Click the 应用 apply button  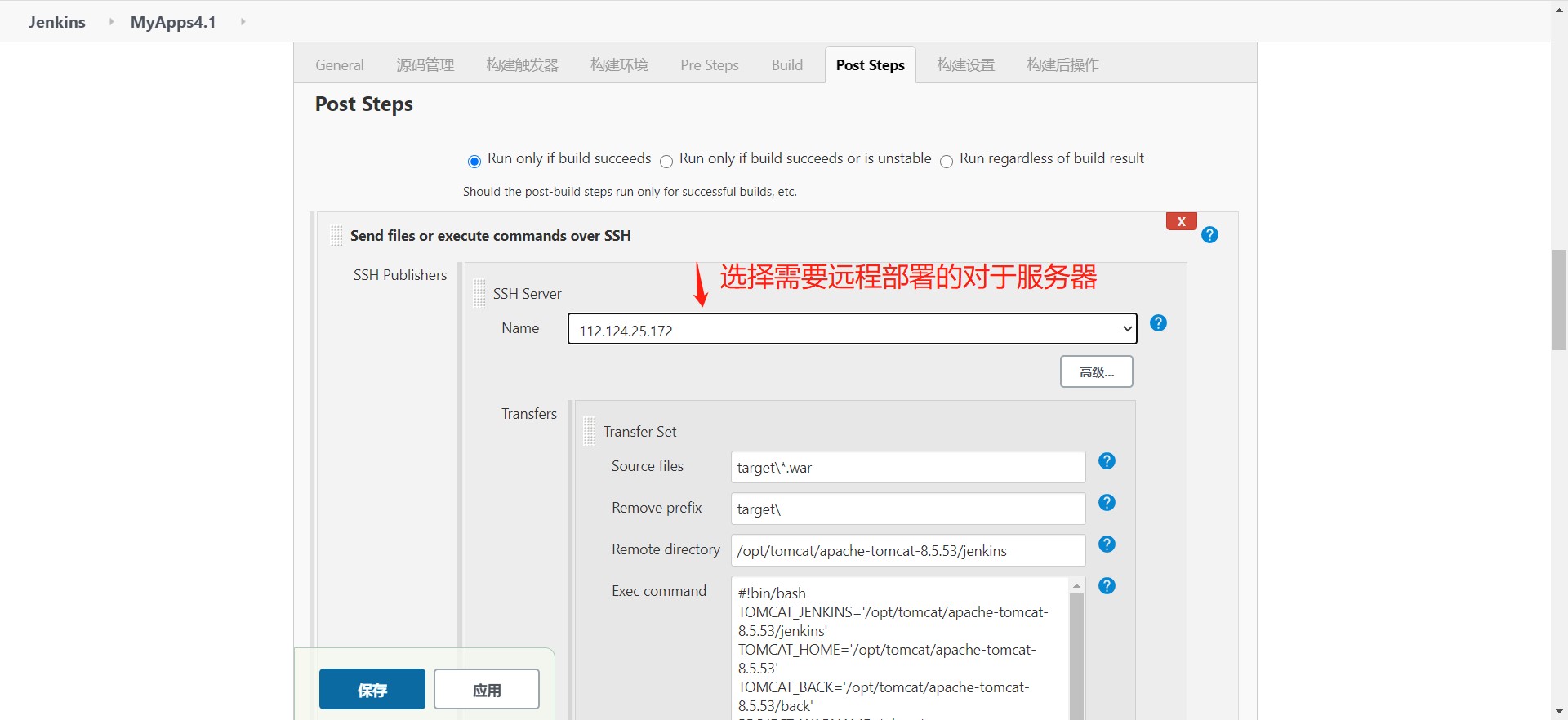pyautogui.click(x=486, y=690)
